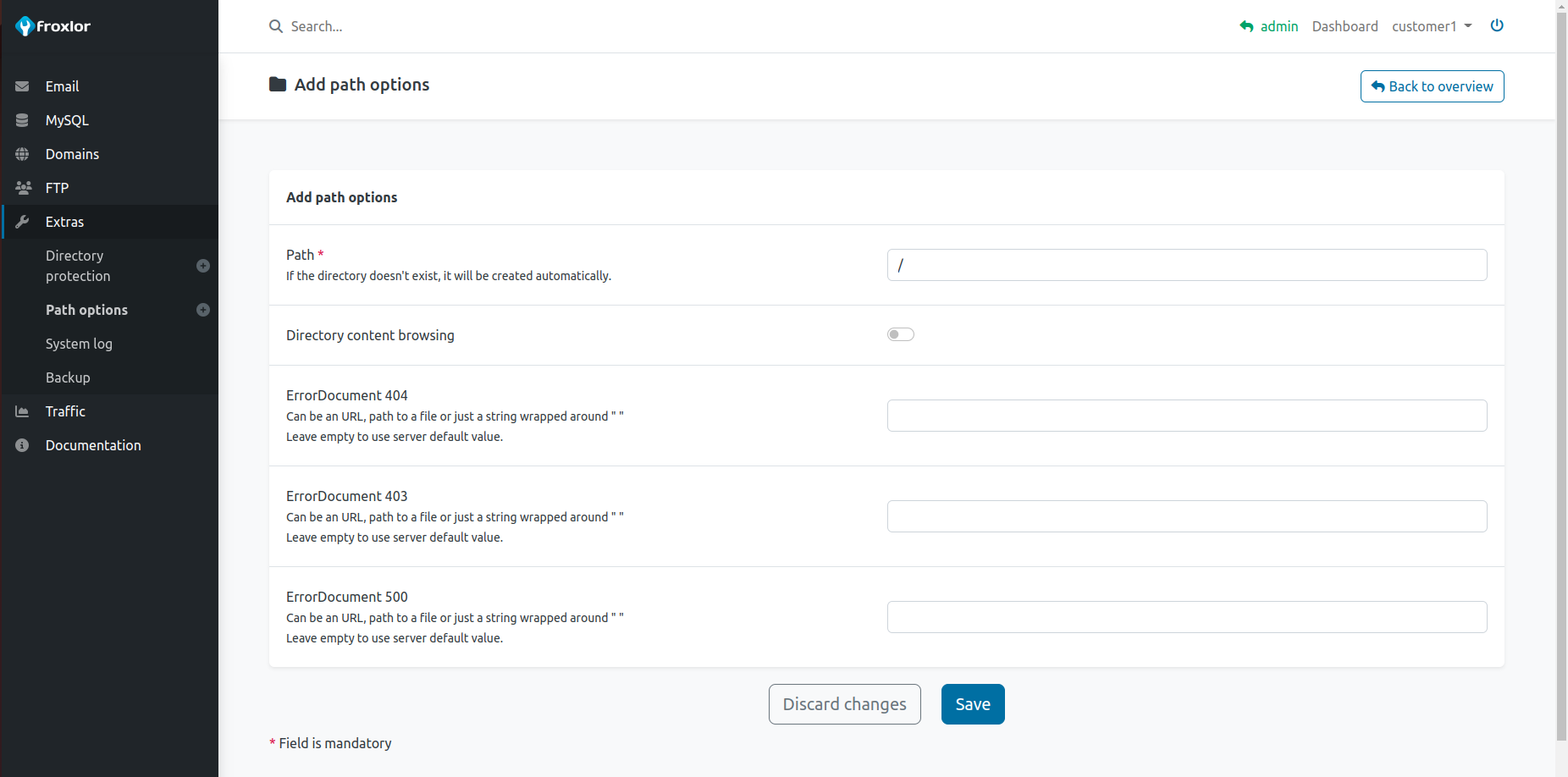The height and width of the screenshot is (777, 1568).
Task: Click the Save button
Action: tap(972, 704)
